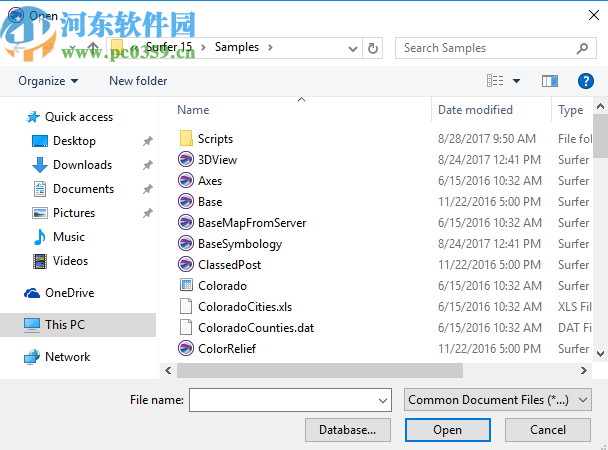Select the BaseMapFromServer file name

tap(252, 222)
